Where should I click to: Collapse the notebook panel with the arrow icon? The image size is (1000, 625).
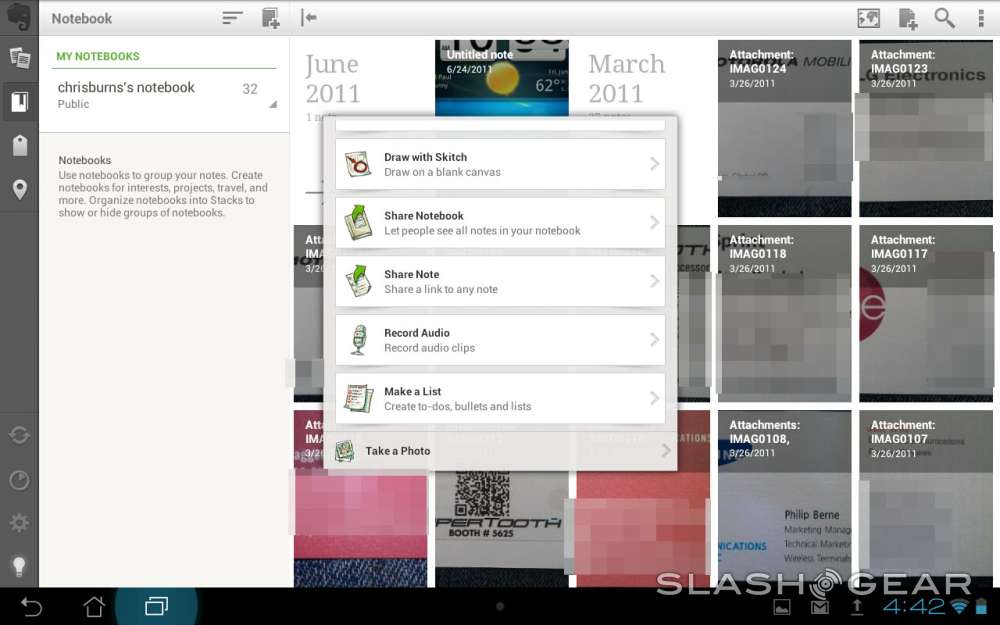click(309, 18)
